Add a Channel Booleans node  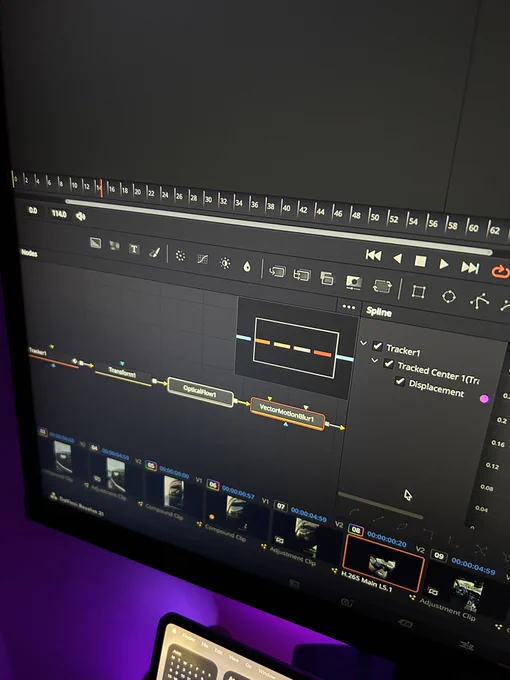tap(302, 275)
